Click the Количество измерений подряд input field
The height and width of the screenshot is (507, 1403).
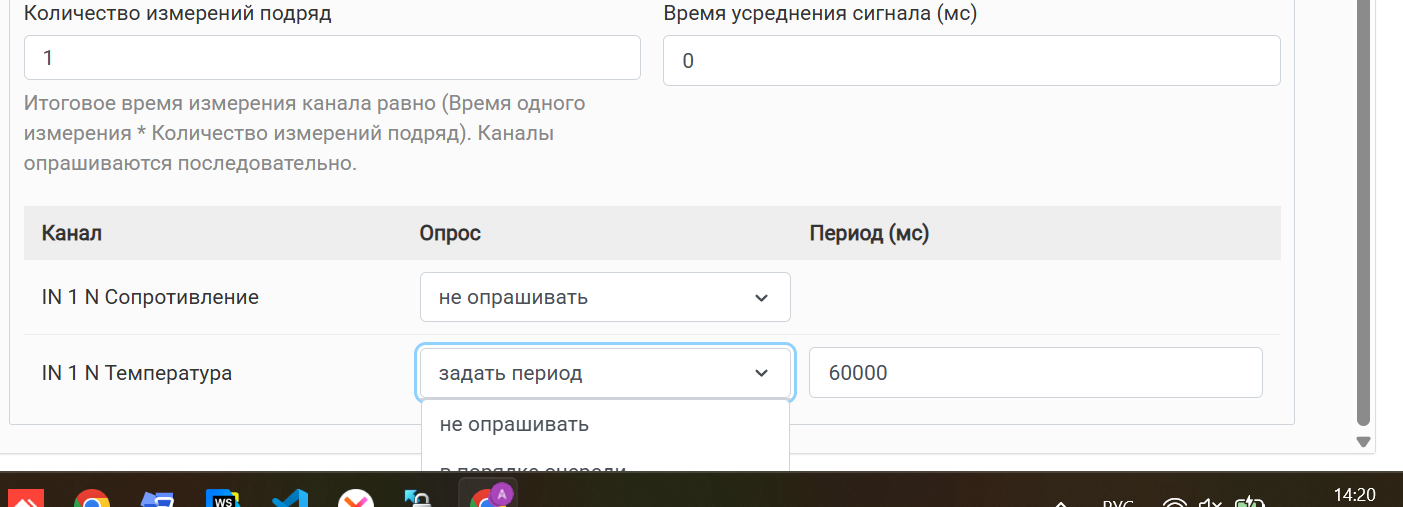[332, 58]
